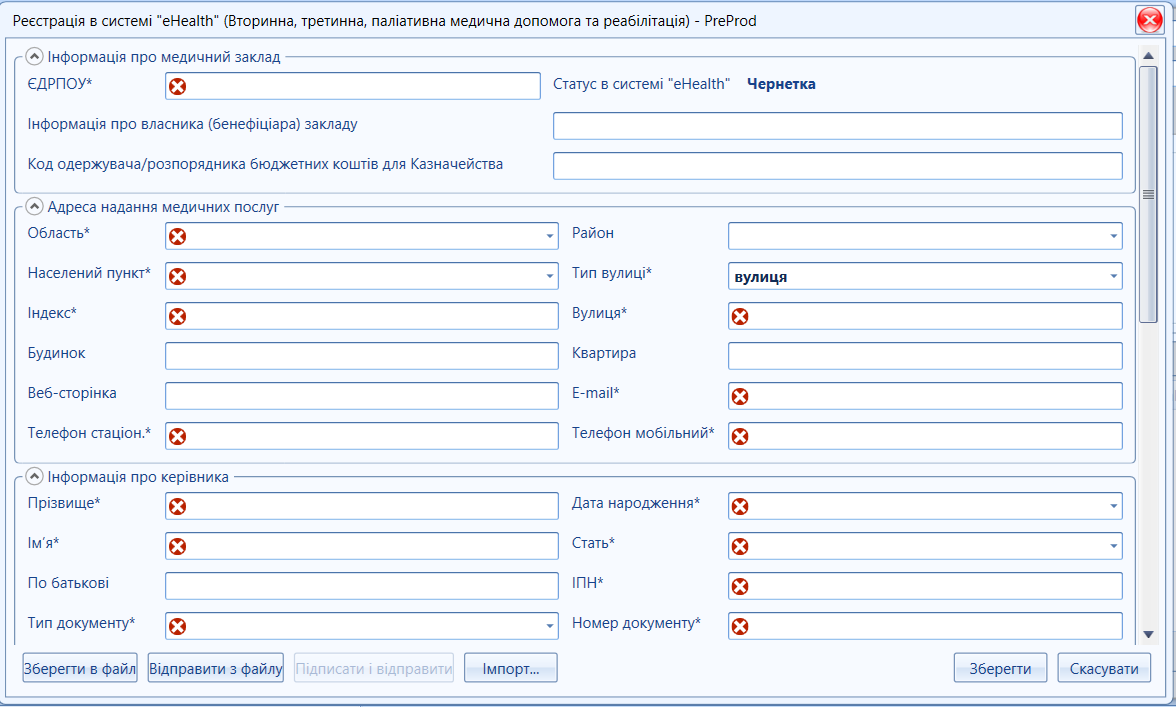Click the error icon in Дата народження field

pos(740,506)
